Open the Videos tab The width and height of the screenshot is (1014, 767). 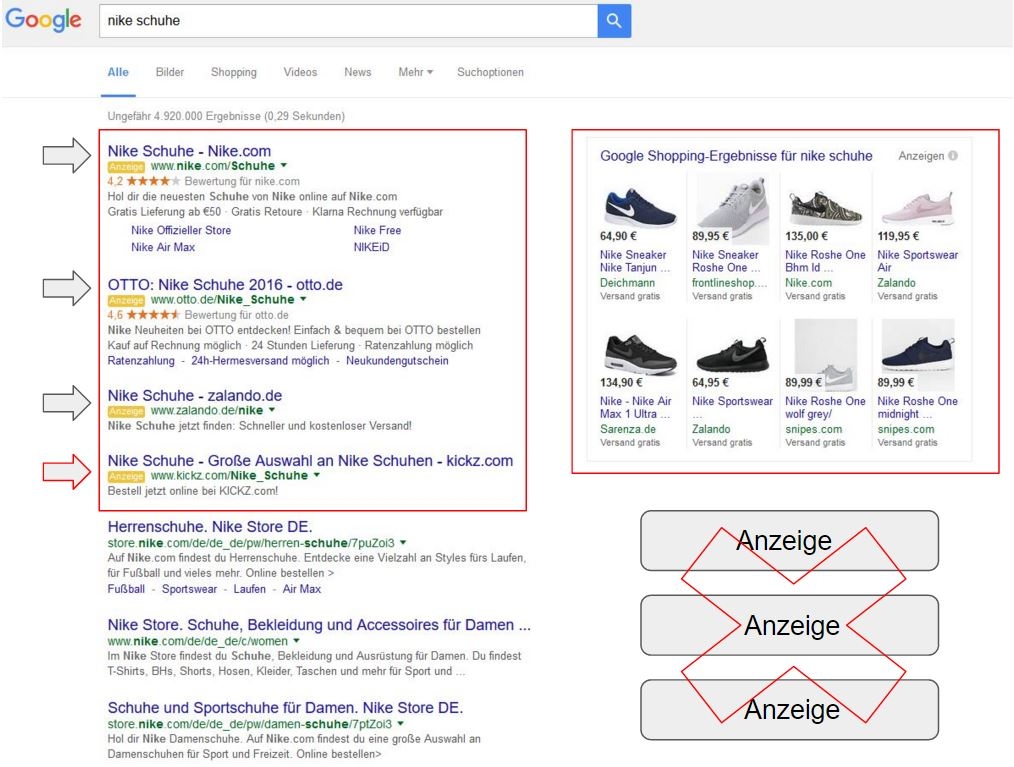pos(300,72)
